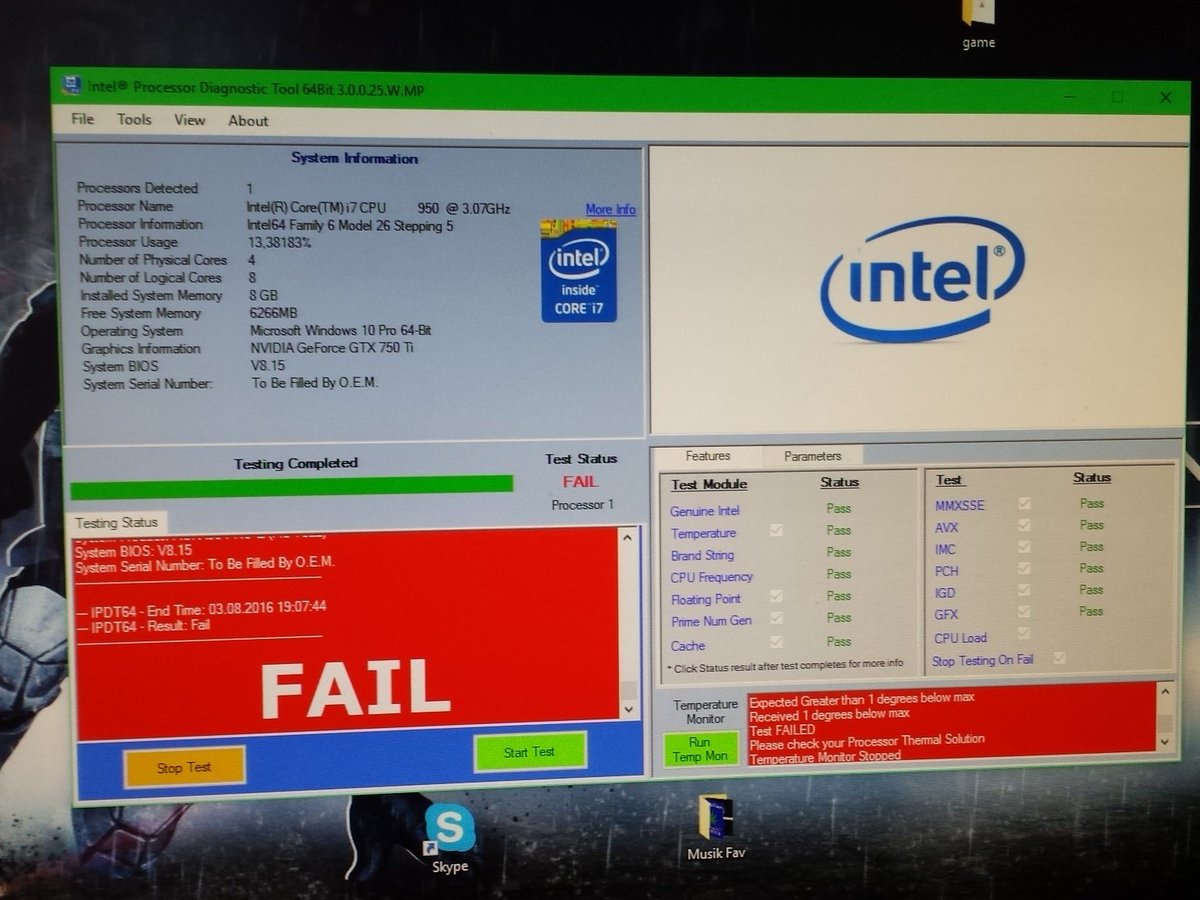
Task: Click up arrow of testing log scrollbar
Action: point(628,538)
